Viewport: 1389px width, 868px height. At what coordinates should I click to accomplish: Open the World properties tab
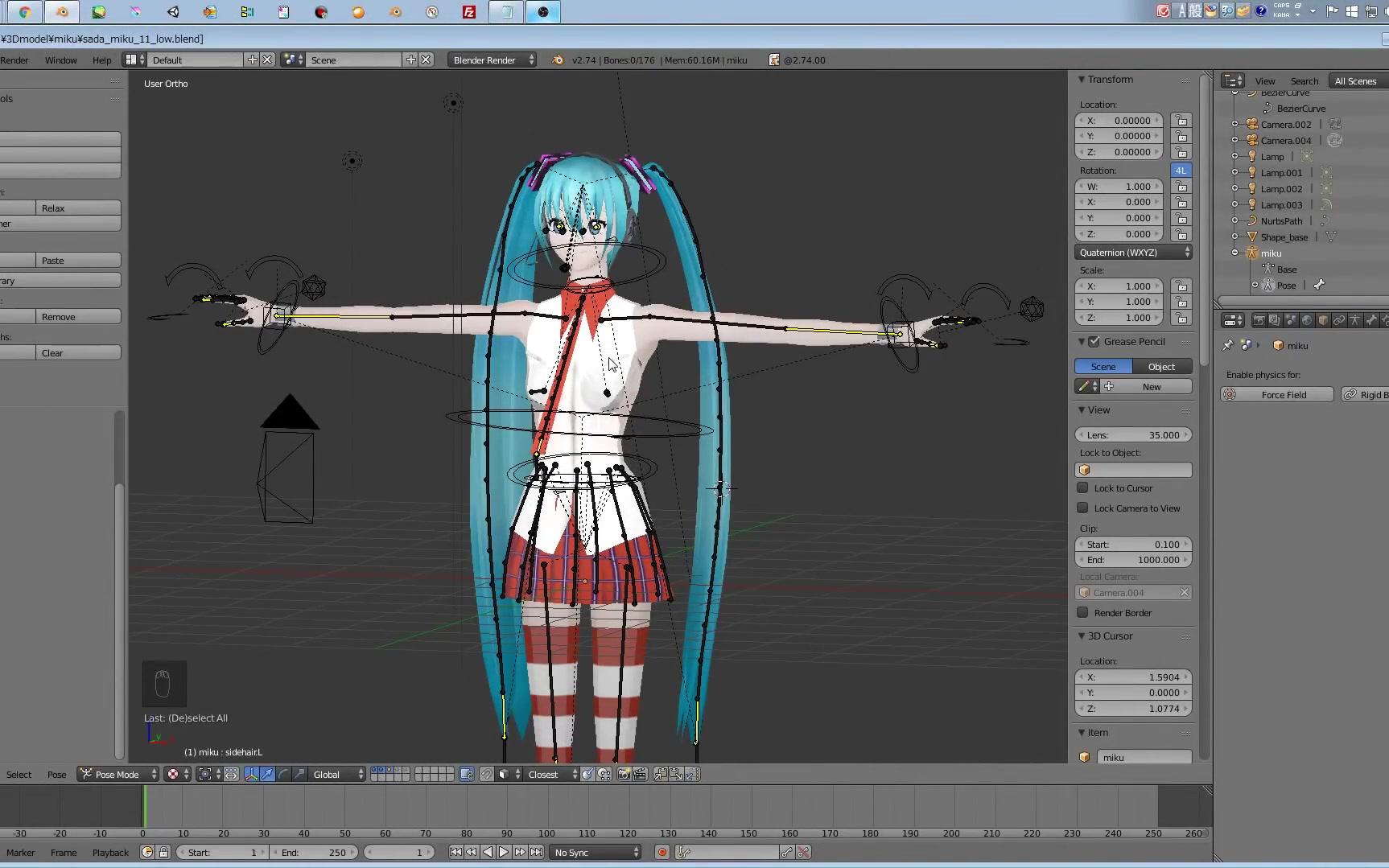1307,320
